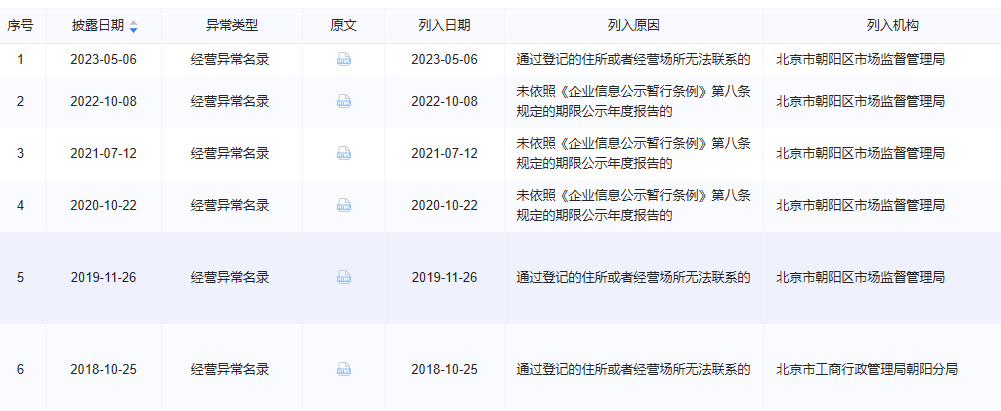Image resolution: width=1001 pixels, height=411 pixels.
Task: Click the 未依照《企业信息公示暂行条例》 reason in row 2
Action: coord(633,101)
